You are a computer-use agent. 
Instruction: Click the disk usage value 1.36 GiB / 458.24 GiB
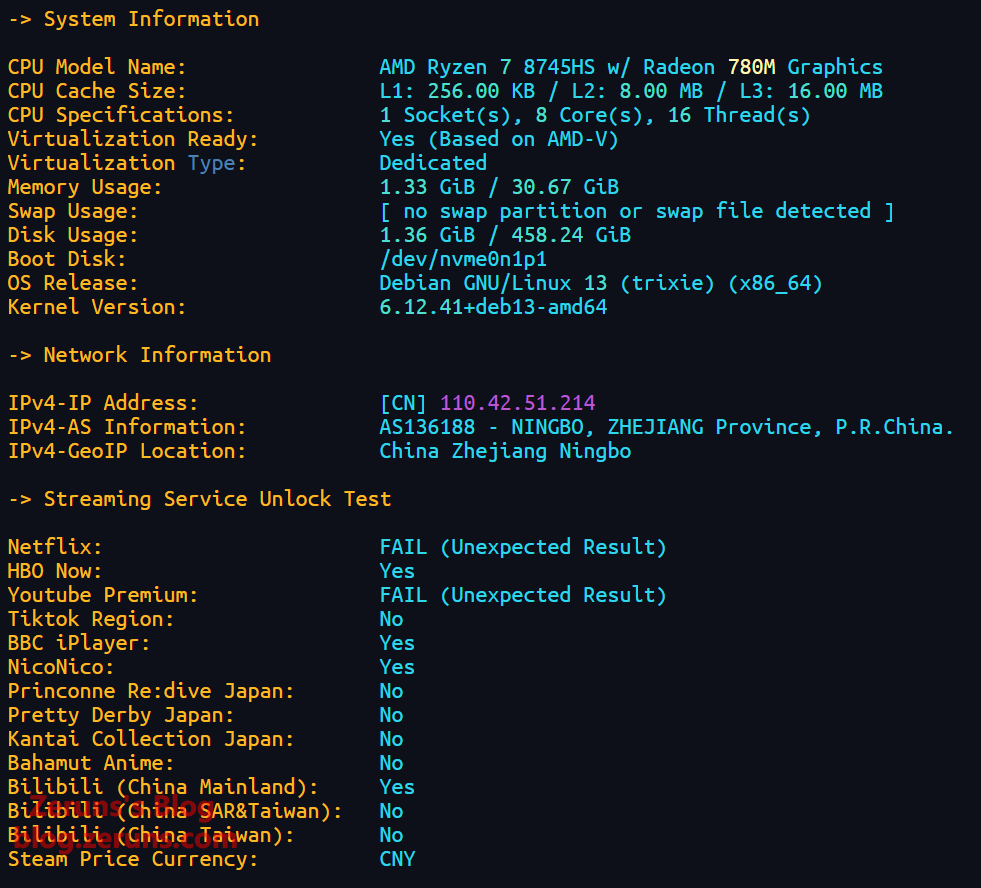click(504, 235)
